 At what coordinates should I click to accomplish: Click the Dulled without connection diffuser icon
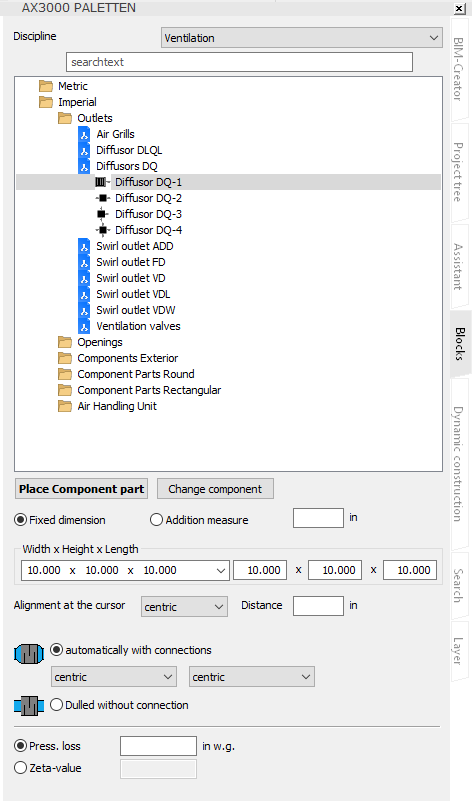tap(29, 705)
